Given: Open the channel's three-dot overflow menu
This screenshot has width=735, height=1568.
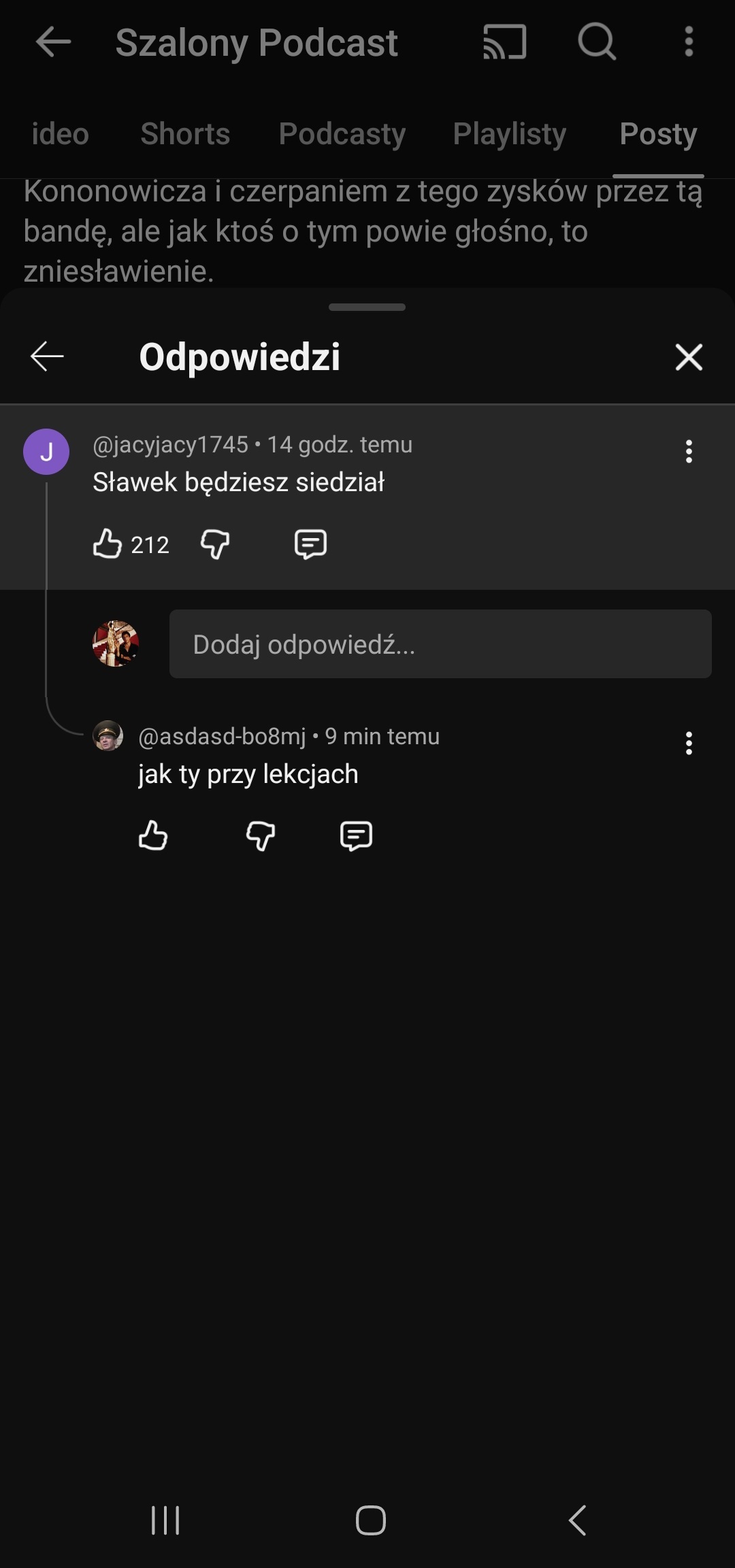Looking at the screenshot, I should 689,42.
